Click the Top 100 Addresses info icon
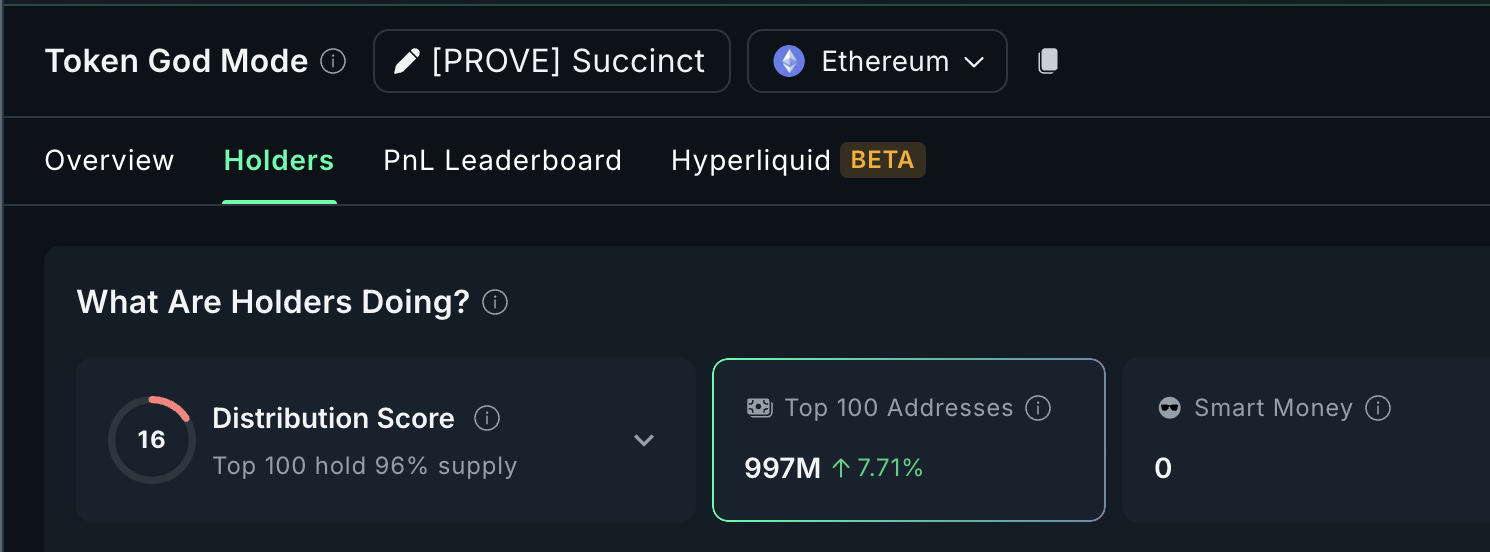This screenshot has height=552, width=1490. [1039, 408]
